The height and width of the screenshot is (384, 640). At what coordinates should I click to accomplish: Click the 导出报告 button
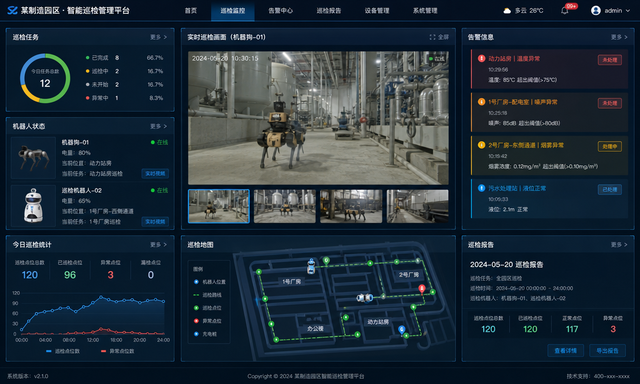(607, 351)
